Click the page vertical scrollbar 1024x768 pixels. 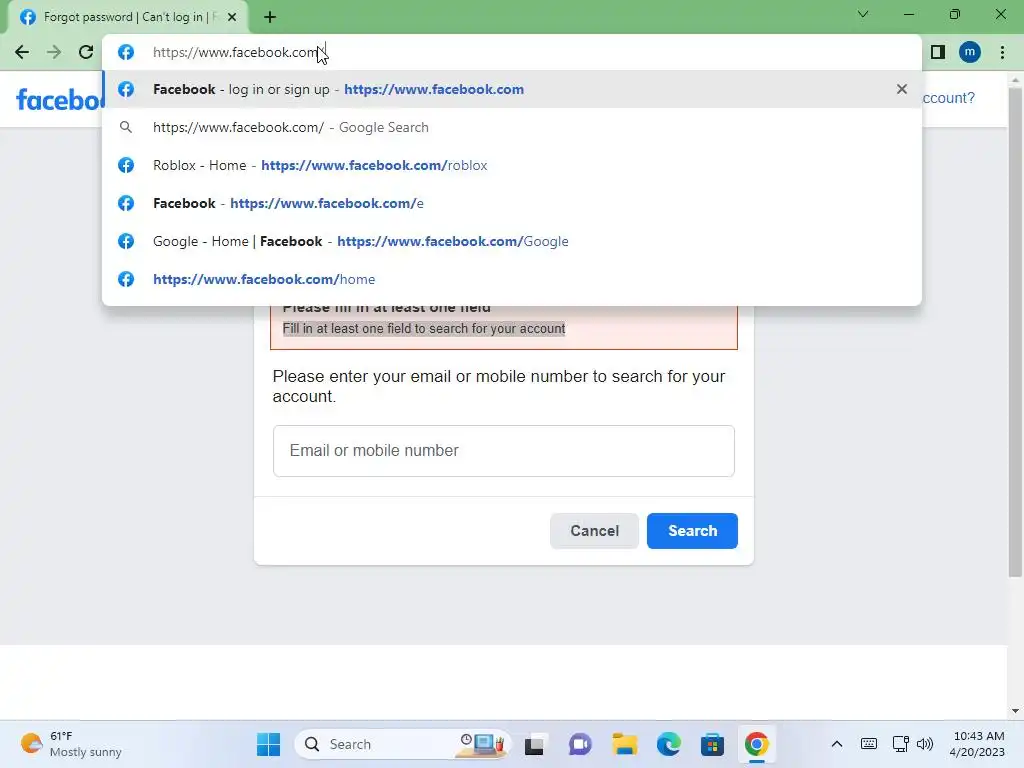click(1015, 333)
